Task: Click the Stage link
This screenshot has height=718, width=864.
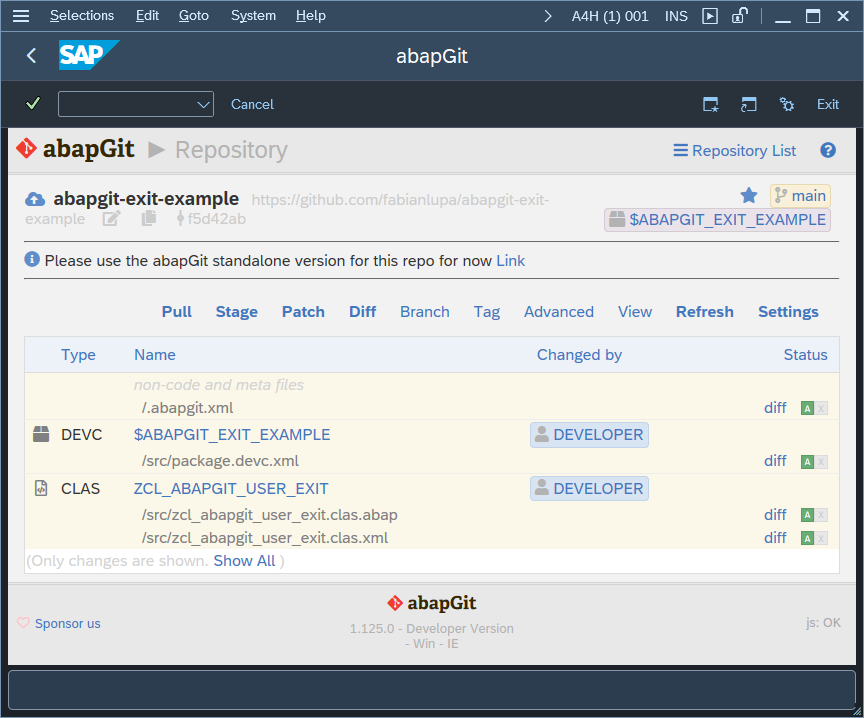Action: tap(236, 312)
